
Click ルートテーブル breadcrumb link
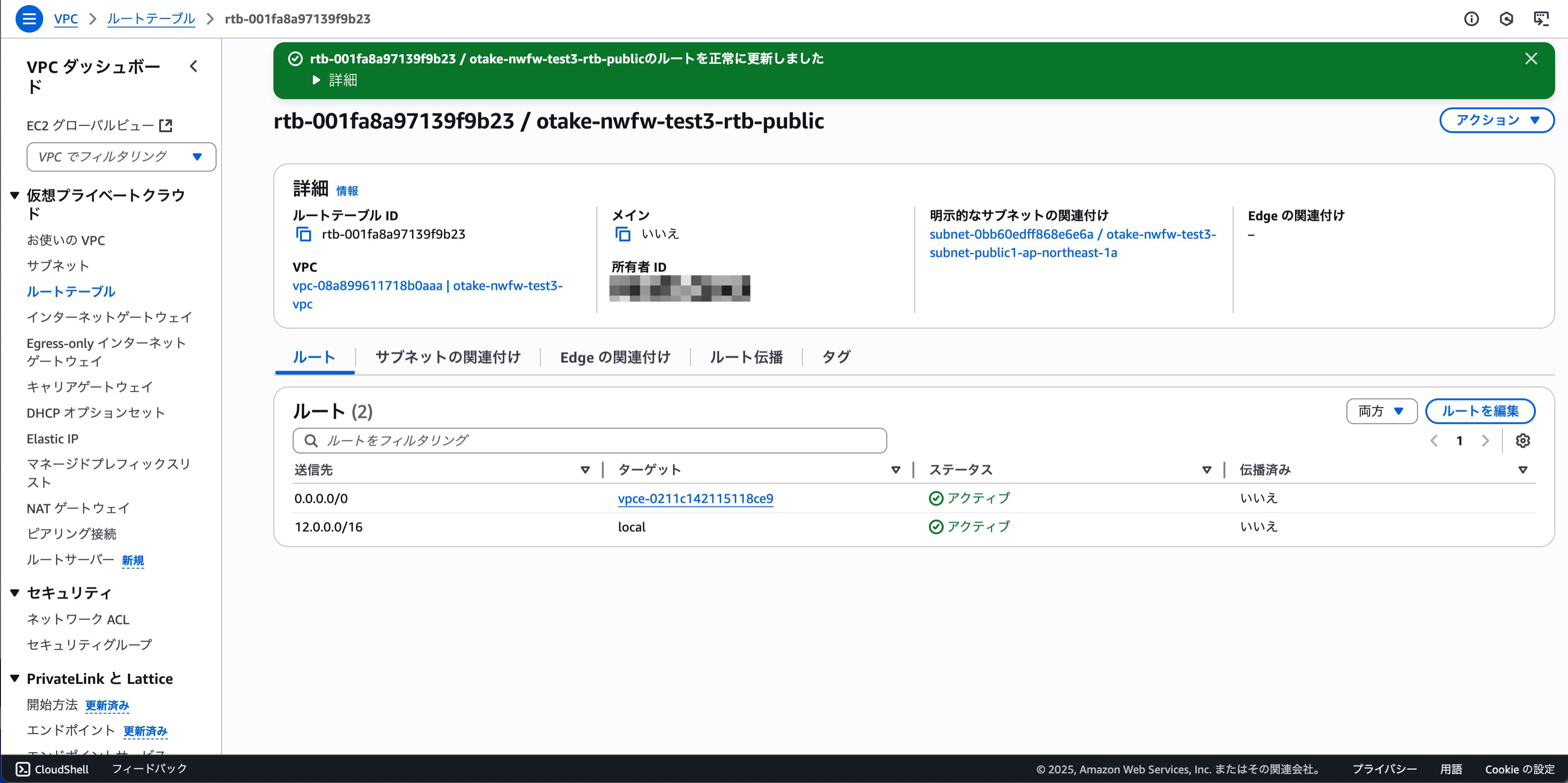pos(151,19)
